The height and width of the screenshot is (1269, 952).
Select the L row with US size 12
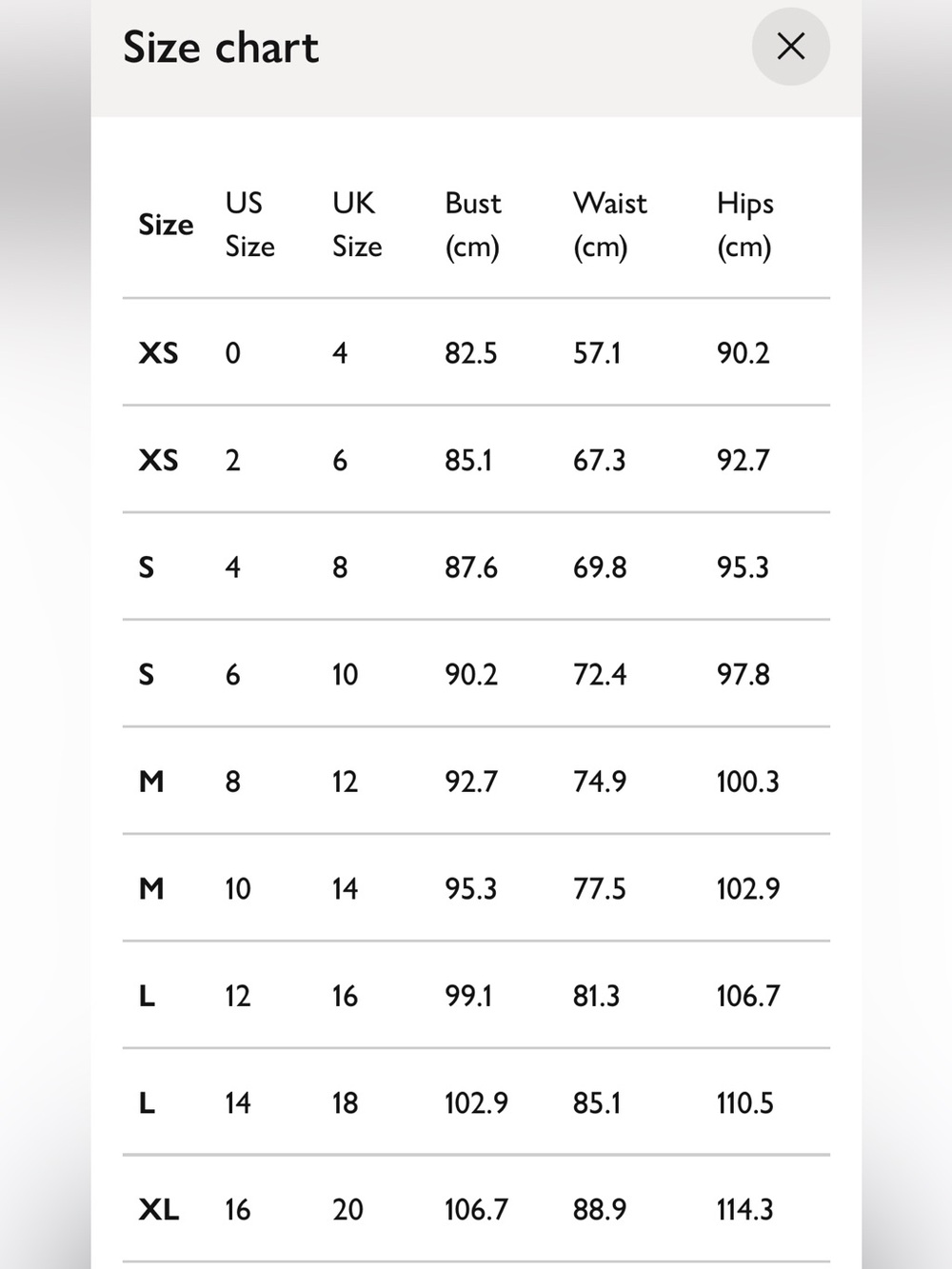click(476, 996)
